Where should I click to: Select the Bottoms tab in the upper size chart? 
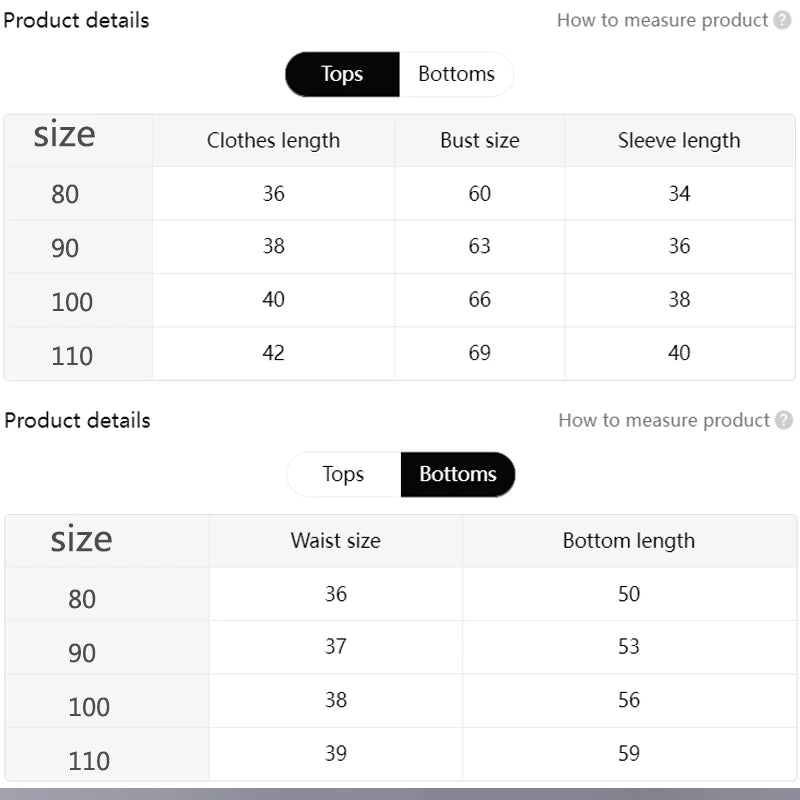pyautogui.click(x=456, y=74)
